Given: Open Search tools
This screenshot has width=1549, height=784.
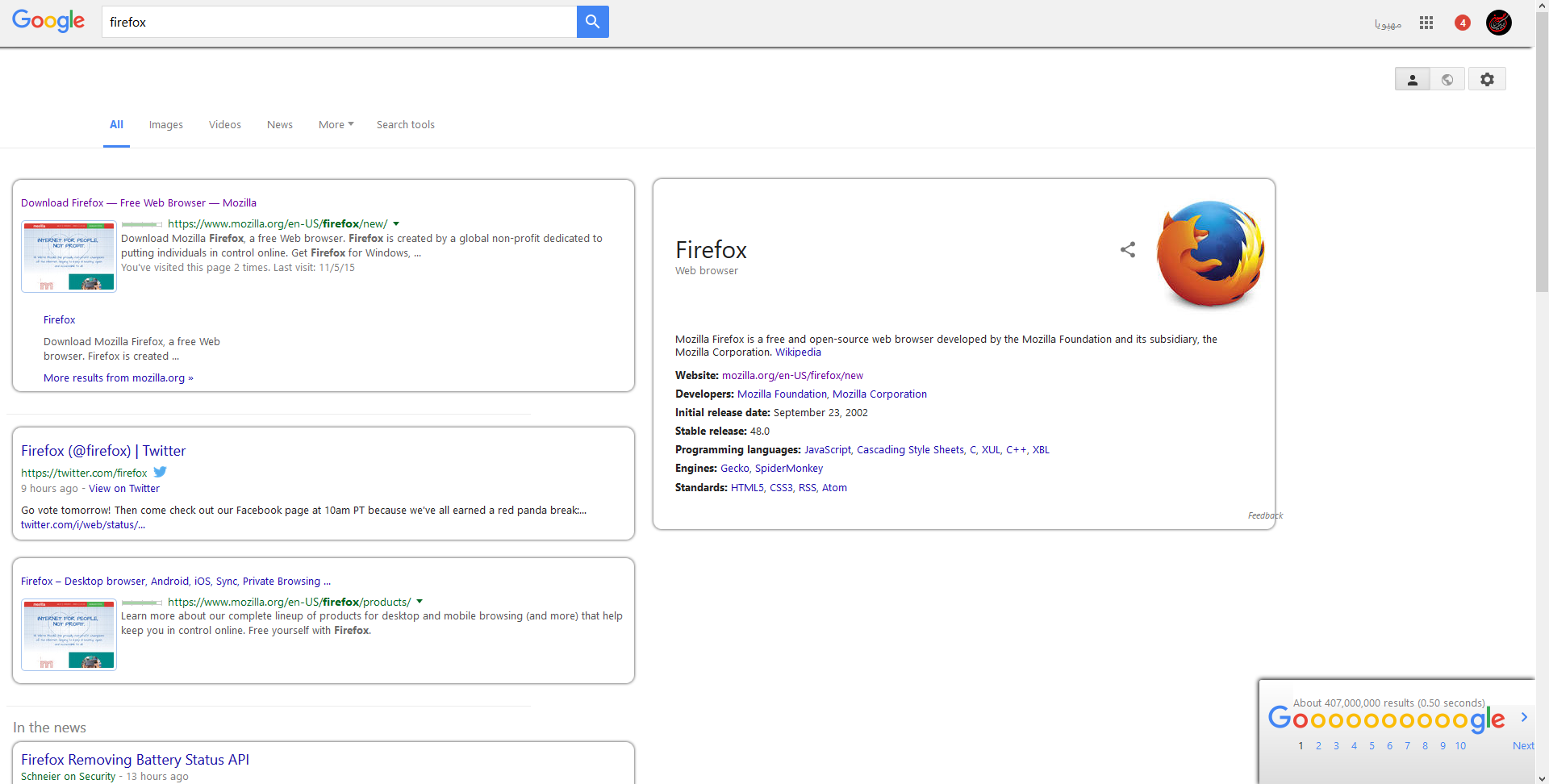Looking at the screenshot, I should point(406,125).
